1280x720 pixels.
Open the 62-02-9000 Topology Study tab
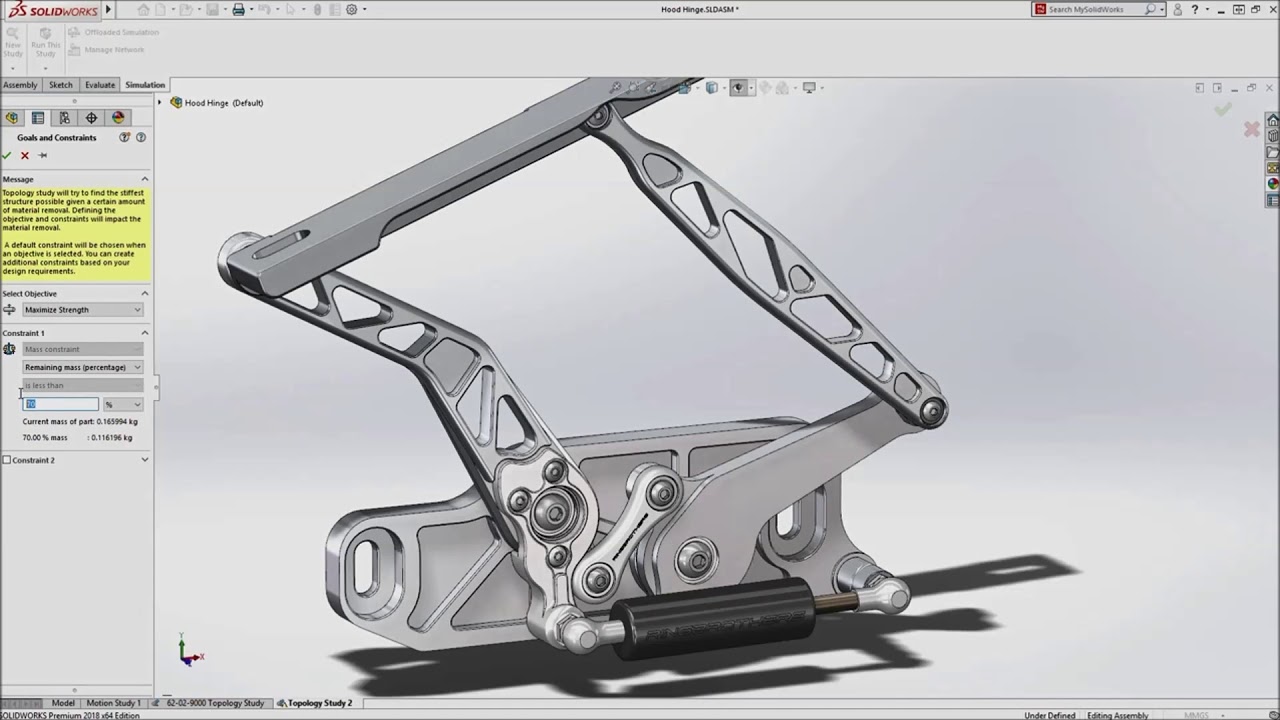[209, 703]
